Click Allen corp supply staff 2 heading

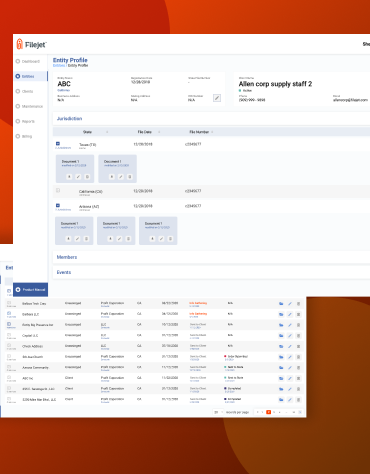tap(275, 84)
